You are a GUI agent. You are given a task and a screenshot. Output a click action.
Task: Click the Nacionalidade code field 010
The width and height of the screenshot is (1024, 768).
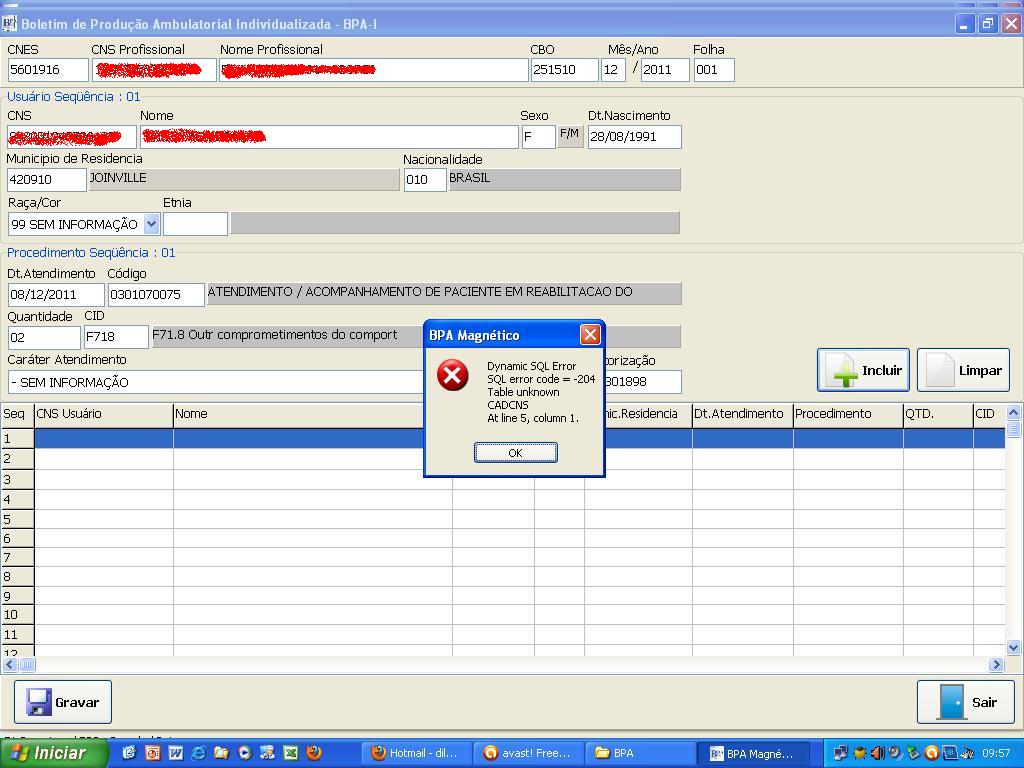coord(425,180)
